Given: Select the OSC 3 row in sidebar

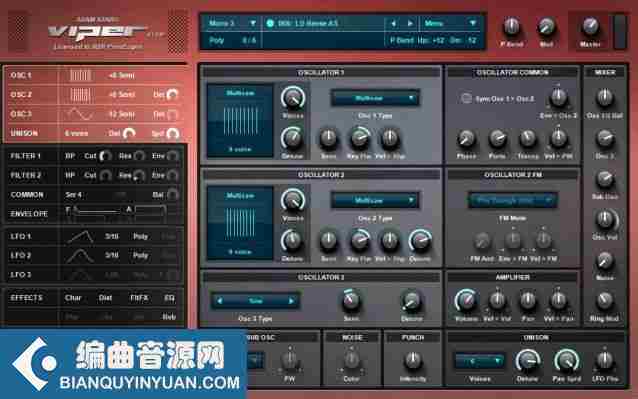Looking at the screenshot, I should 94,114.
